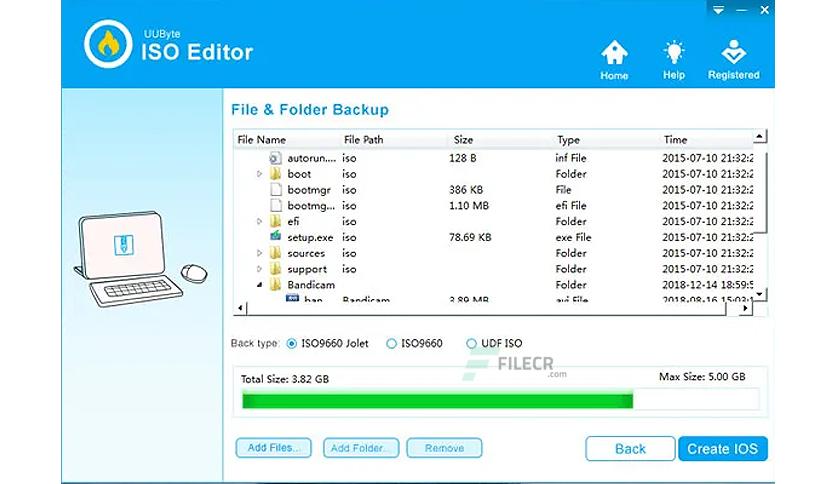Select the '78.69 KB' size cell
Image resolution: width=836 pixels, height=484 pixels.
point(470,237)
